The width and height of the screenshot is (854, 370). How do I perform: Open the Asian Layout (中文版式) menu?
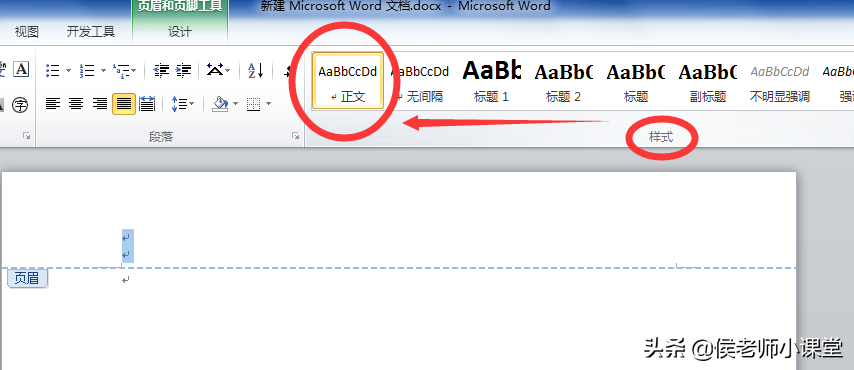(x=218, y=70)
